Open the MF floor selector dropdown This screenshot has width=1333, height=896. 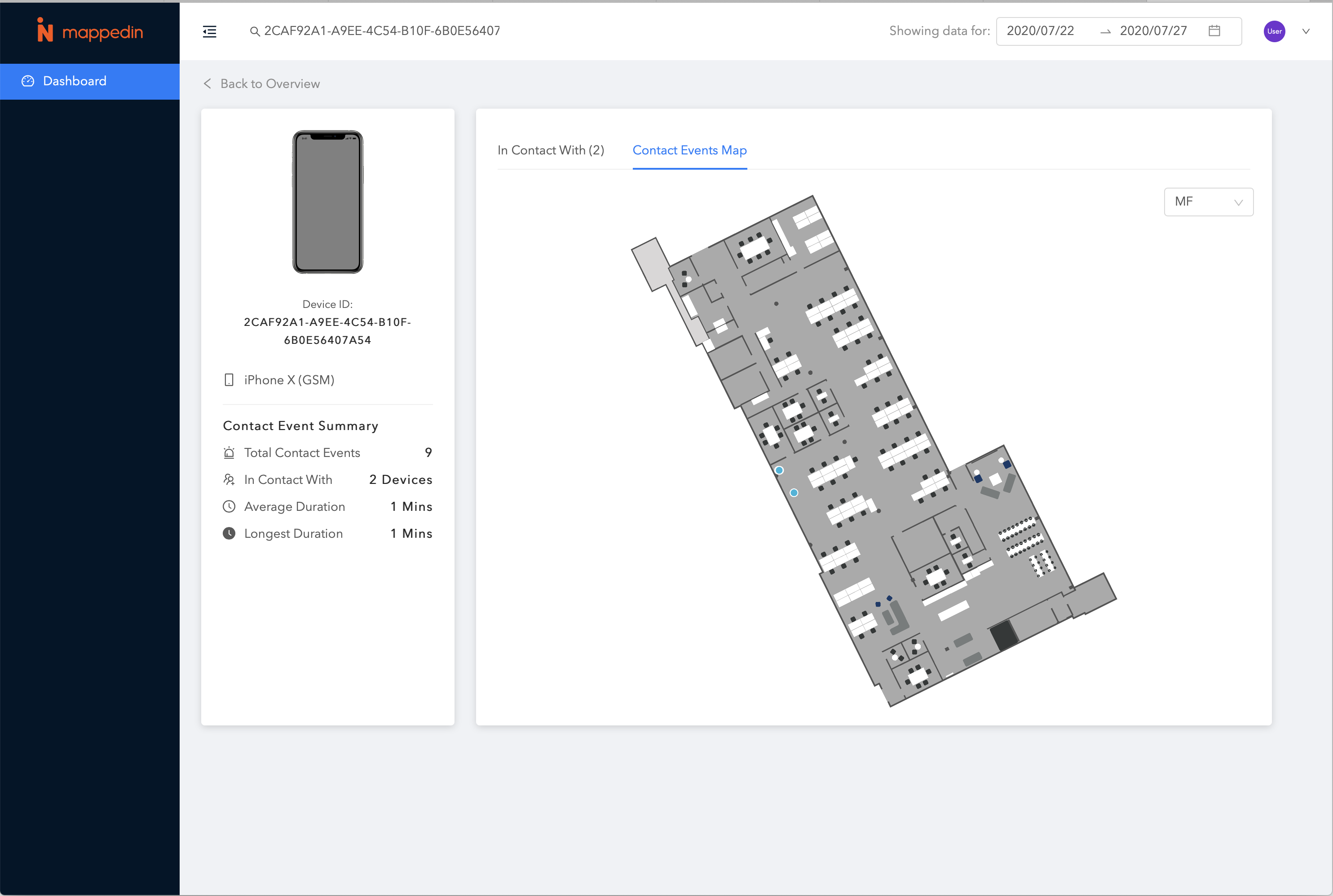[x=1209, y=202]
